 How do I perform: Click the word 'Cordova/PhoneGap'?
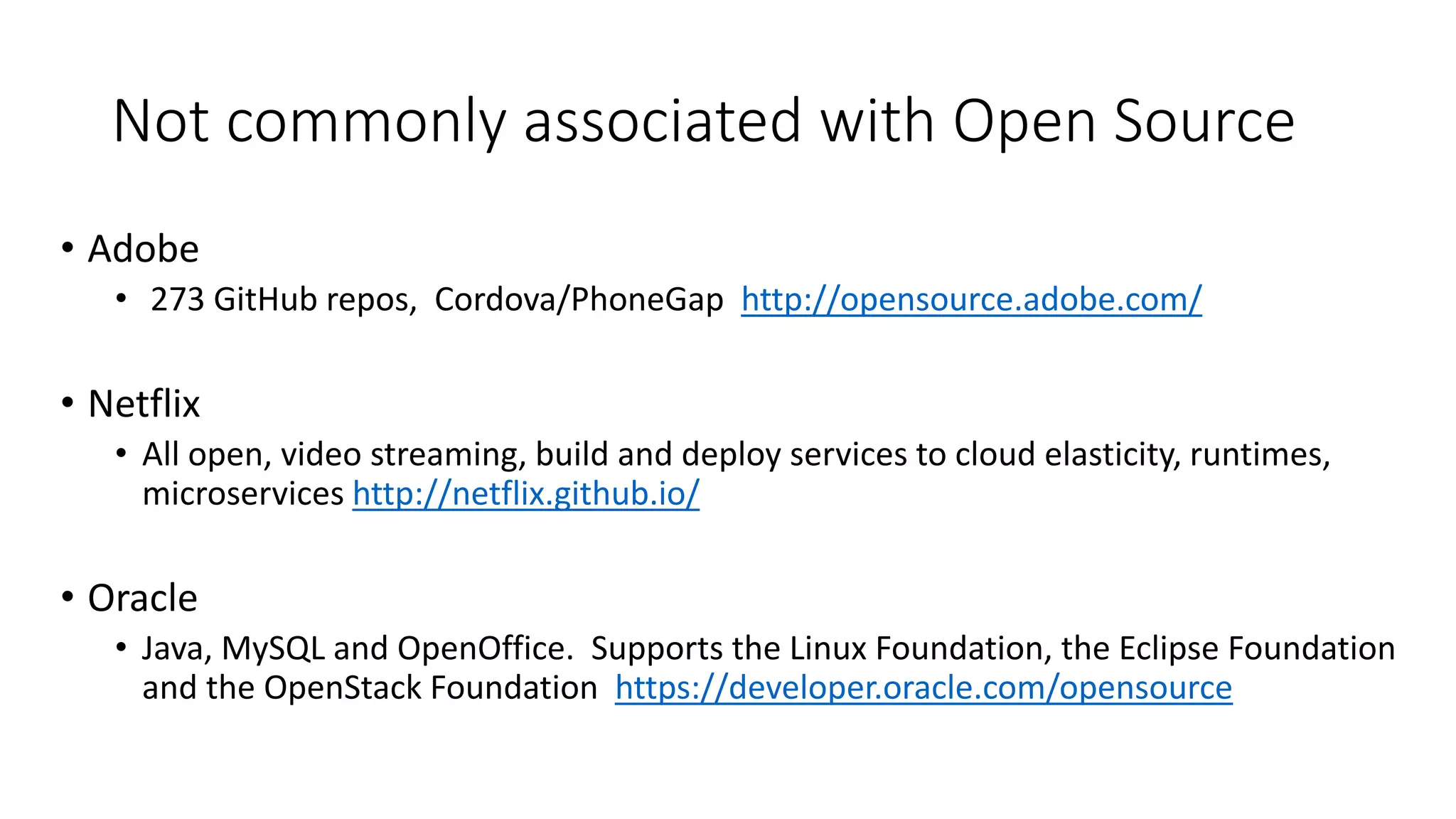(x=579, y=299)
